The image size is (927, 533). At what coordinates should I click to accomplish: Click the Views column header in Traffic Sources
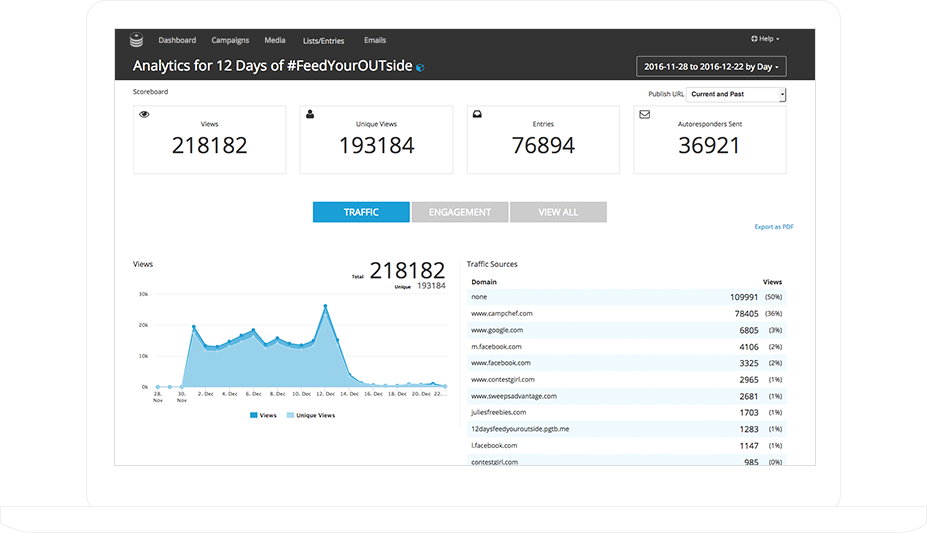(772, 282)
